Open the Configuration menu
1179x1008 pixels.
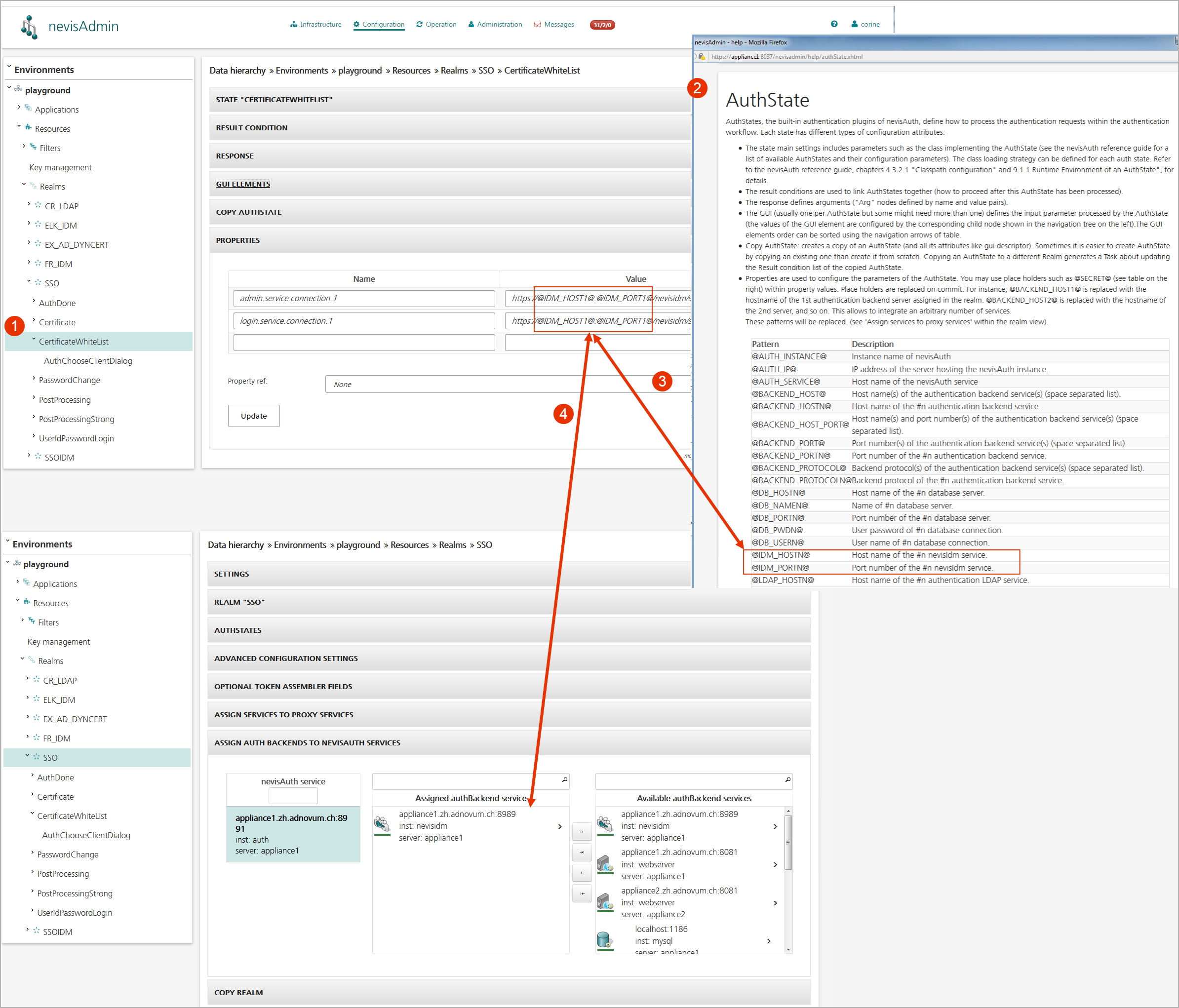378,25
